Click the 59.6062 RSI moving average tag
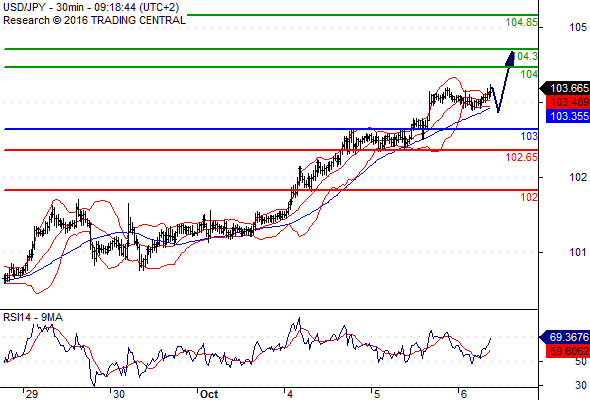 tap(568, 351)
